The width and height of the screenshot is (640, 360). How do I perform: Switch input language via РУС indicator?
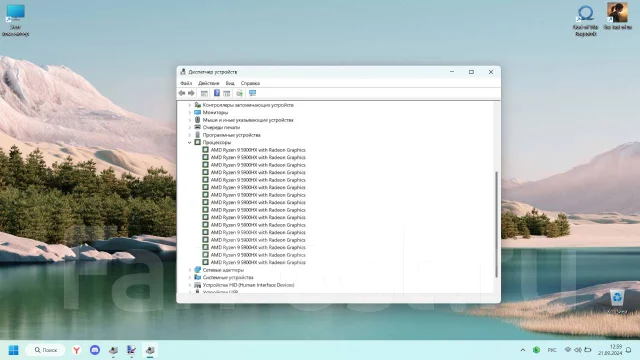tap(552, 350)
